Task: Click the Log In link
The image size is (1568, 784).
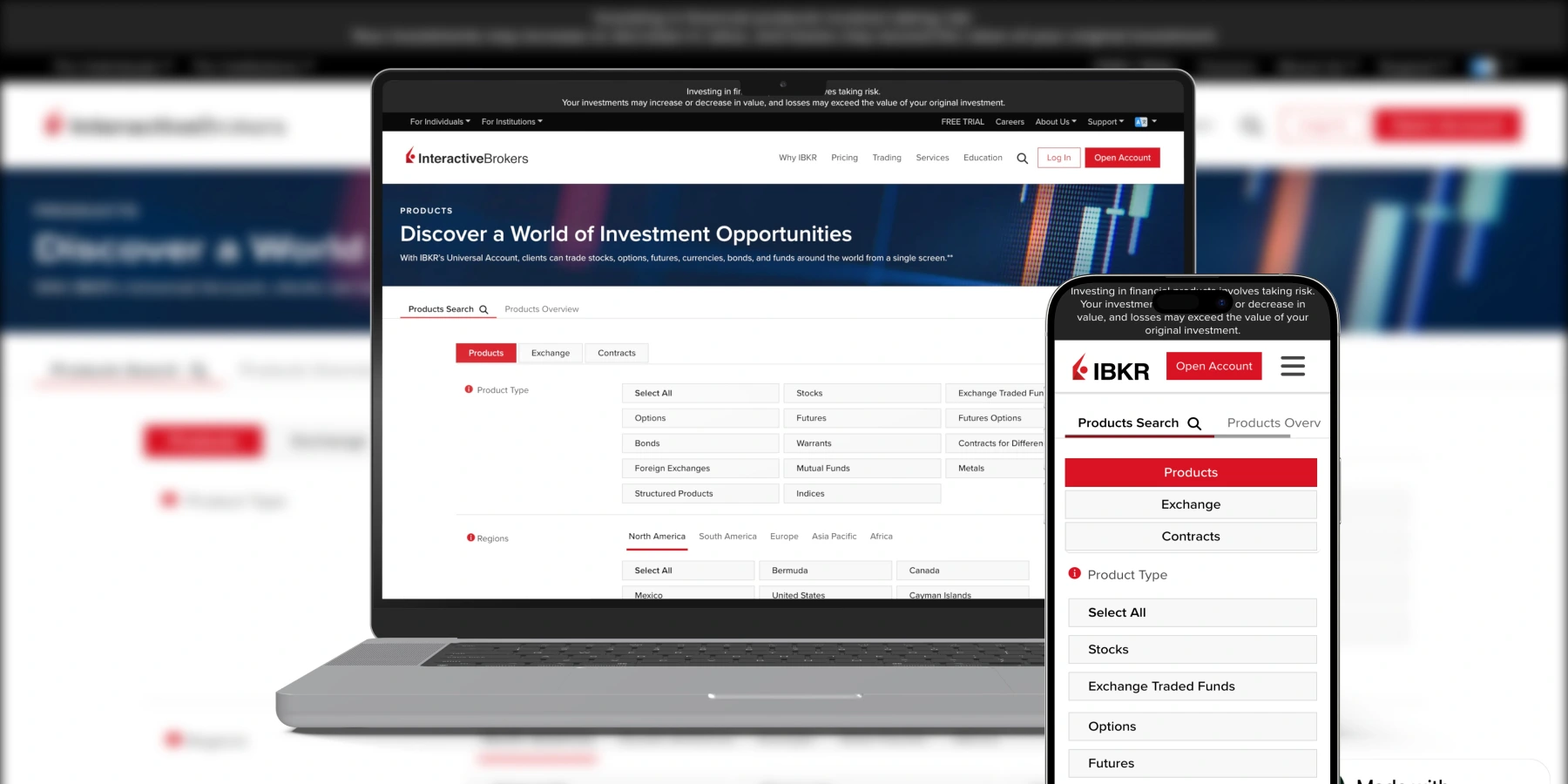Action: point(1058,158)
